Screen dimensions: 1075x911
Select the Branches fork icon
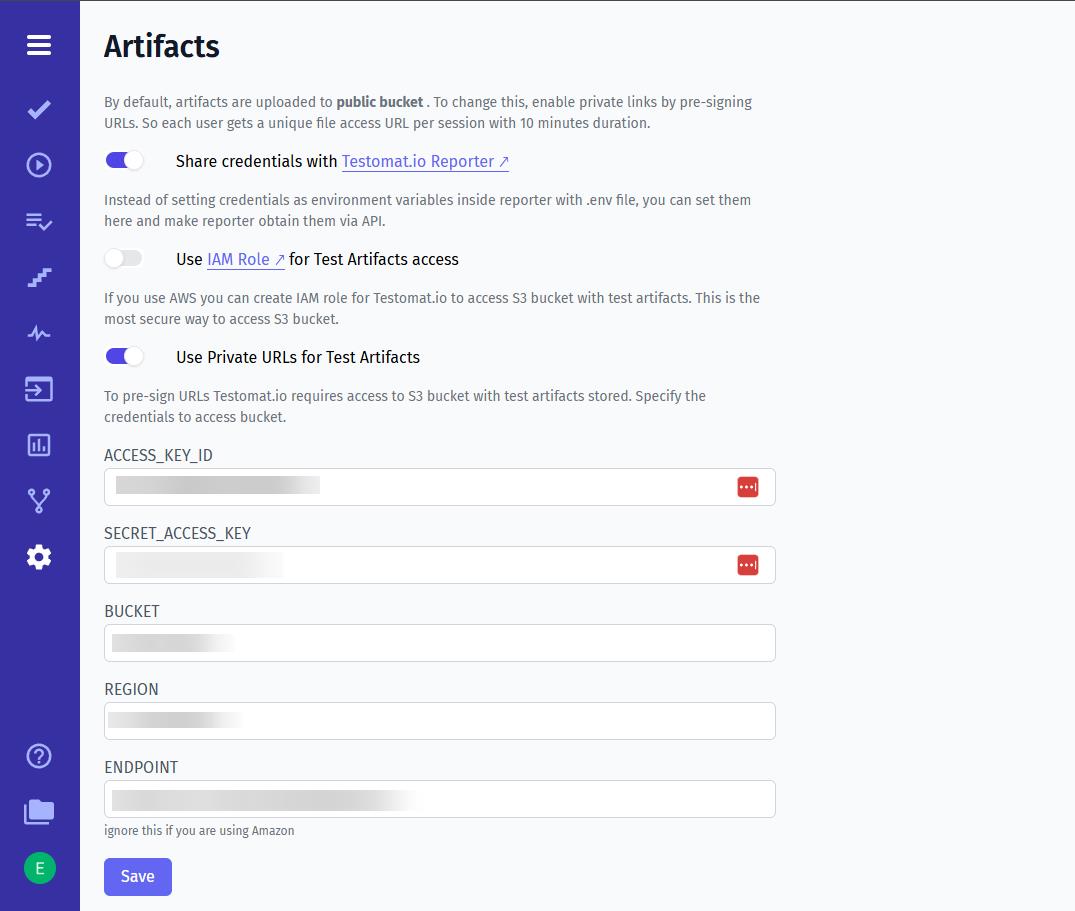(x=38, y=501)
